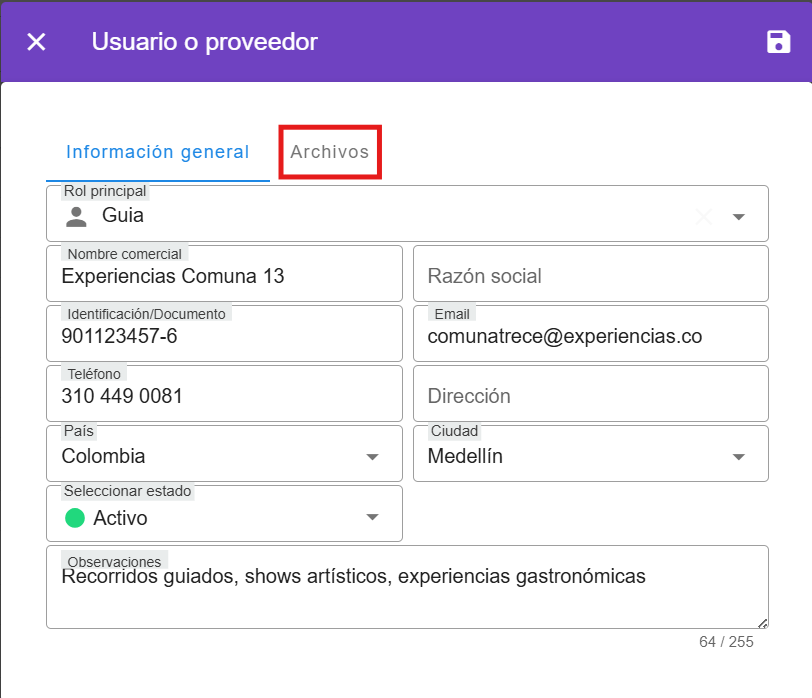Click the Observaciones textarea resize handle
Image resolution: width=812 pixels, height=698 pixels.
[762, 622]
